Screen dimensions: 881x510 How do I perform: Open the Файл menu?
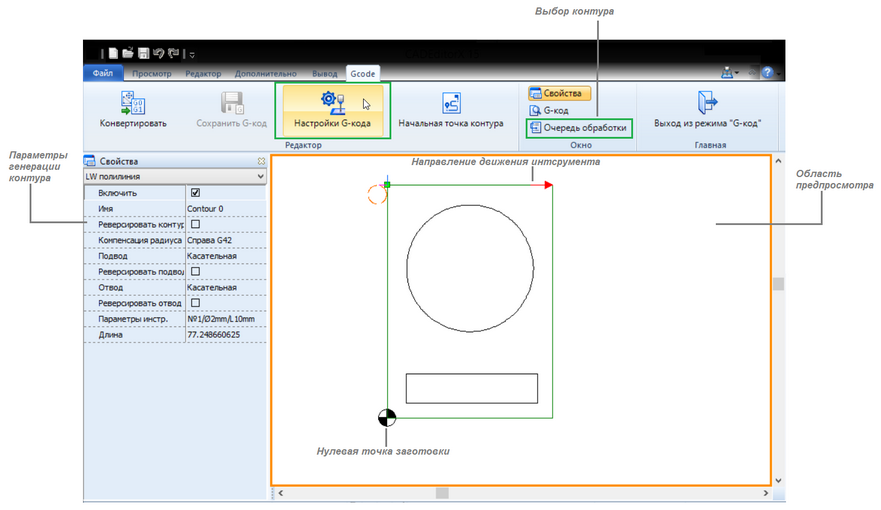click(x=102, y=74)
